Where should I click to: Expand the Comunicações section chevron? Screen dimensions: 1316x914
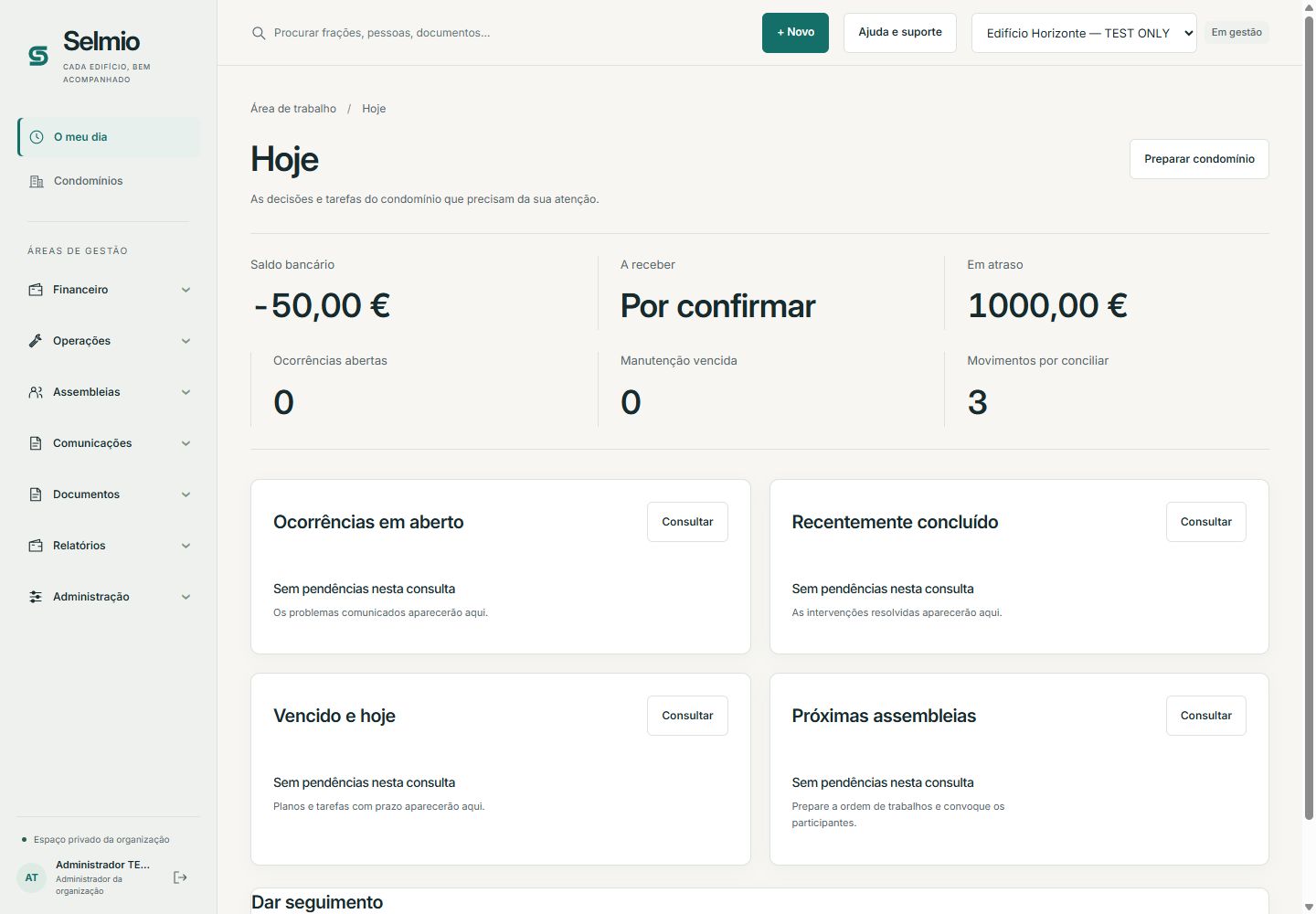pos(186,443)
